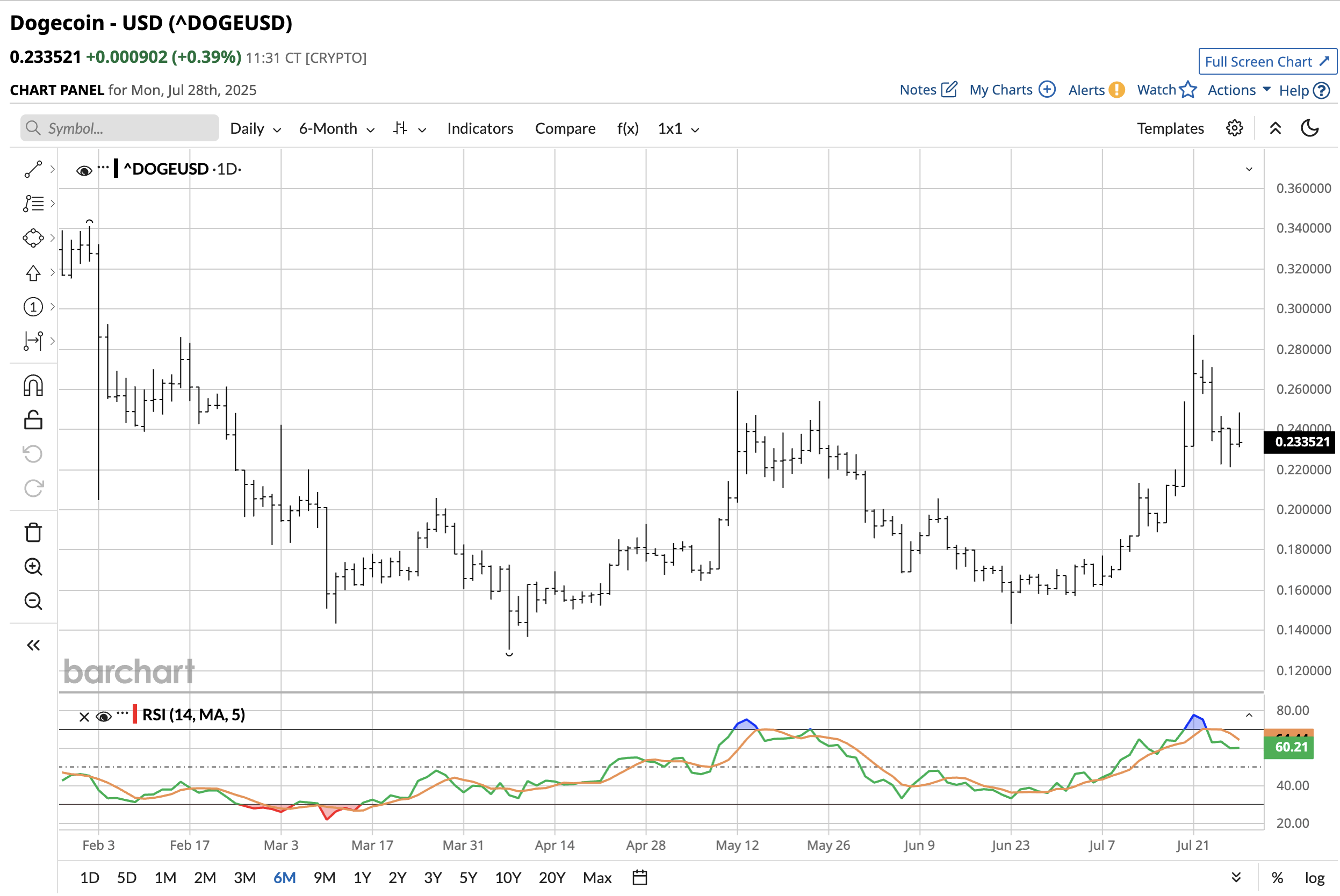Add to My Charts plus icon
1340x896 pixels.
tap(1047, 90)
